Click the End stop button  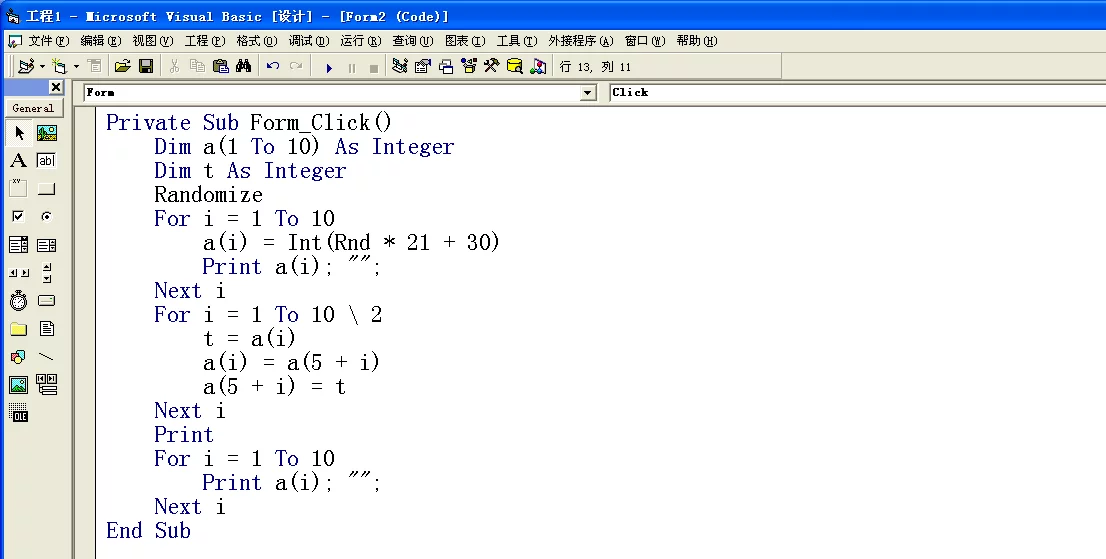(x=374, y=68)
